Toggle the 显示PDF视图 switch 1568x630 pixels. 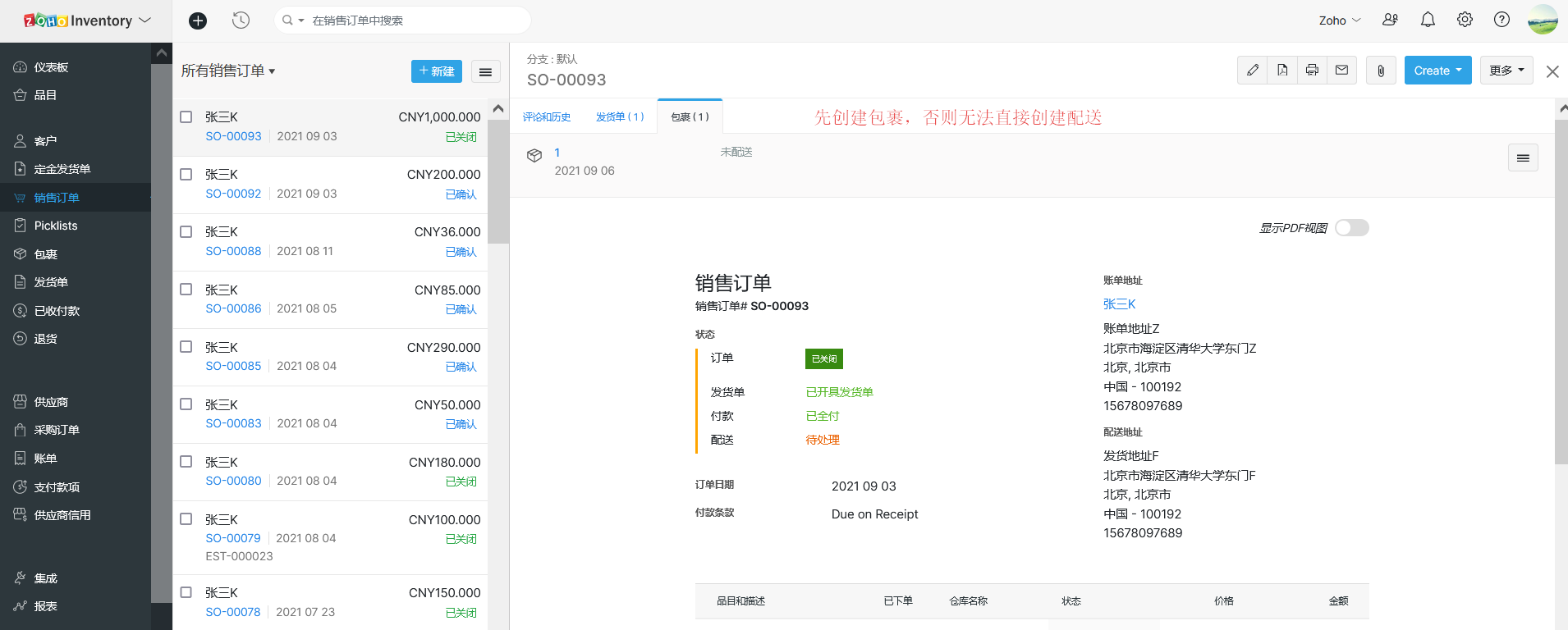pyautogui.click(x=1351, y=228)
